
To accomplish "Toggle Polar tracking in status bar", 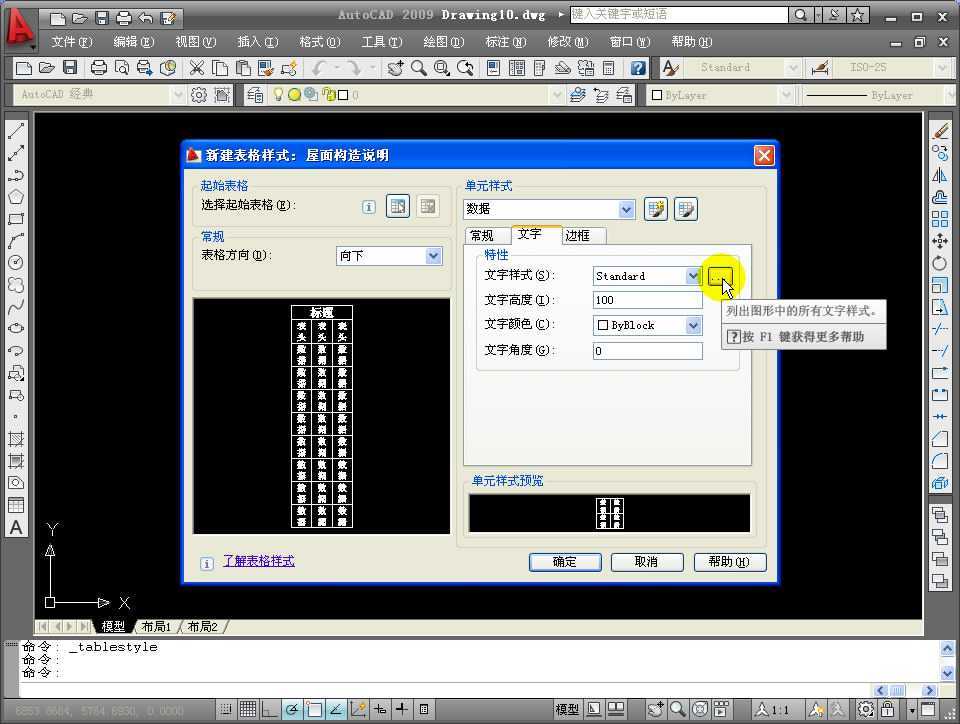I will (x=292, y=709).
